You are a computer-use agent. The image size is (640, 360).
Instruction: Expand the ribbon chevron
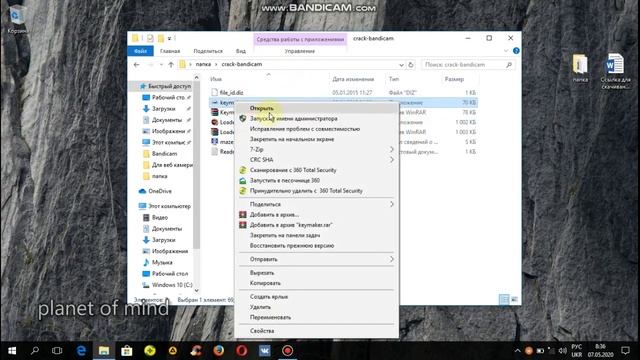506,51
